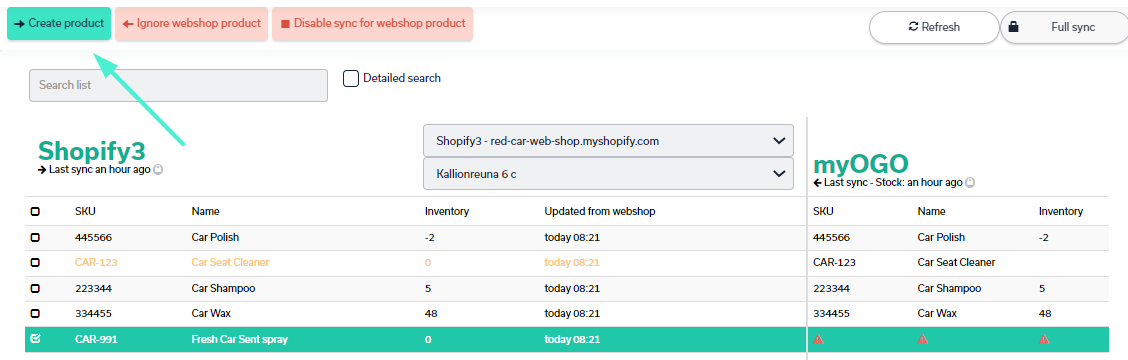Click the clock icon beside myOGO last sync
Image resolution: width=1128 pixels, height=360 pixels.
click(x=970, y=183)
